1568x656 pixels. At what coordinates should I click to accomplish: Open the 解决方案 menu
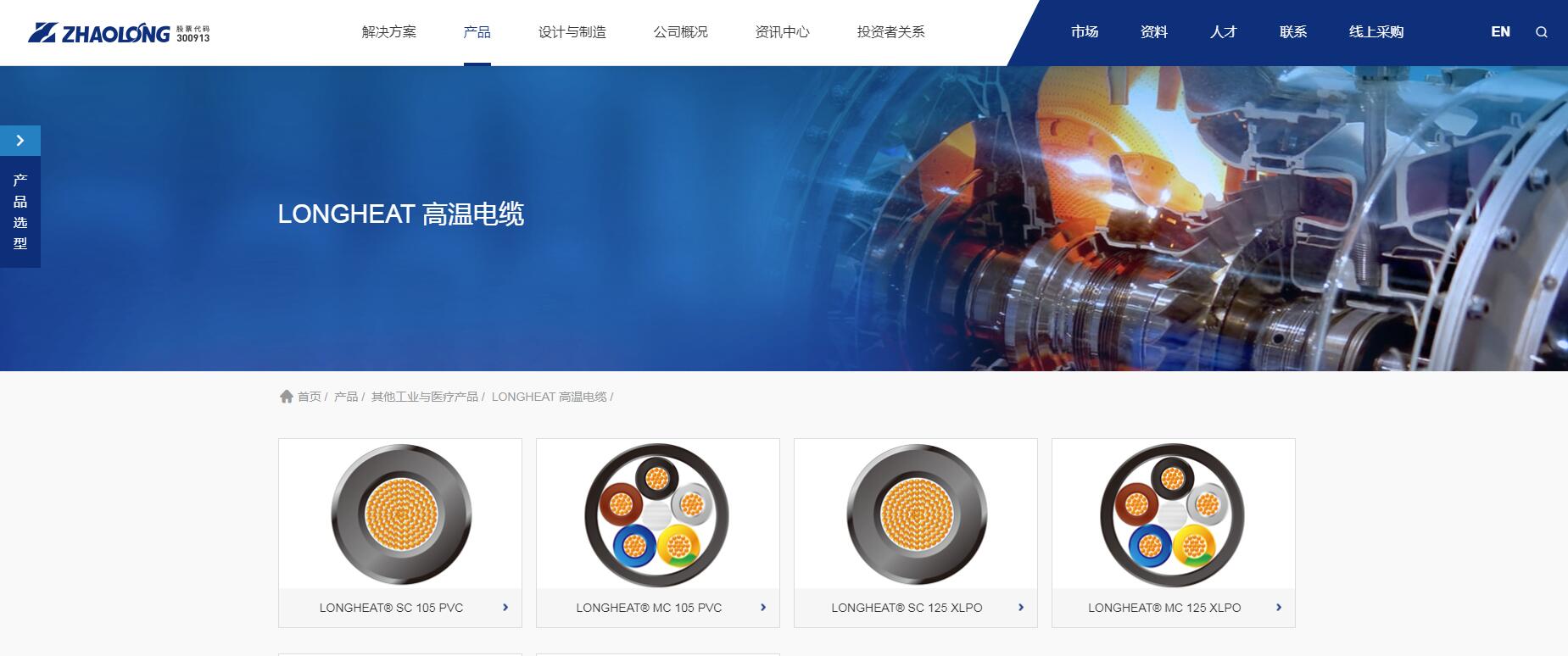389,32
